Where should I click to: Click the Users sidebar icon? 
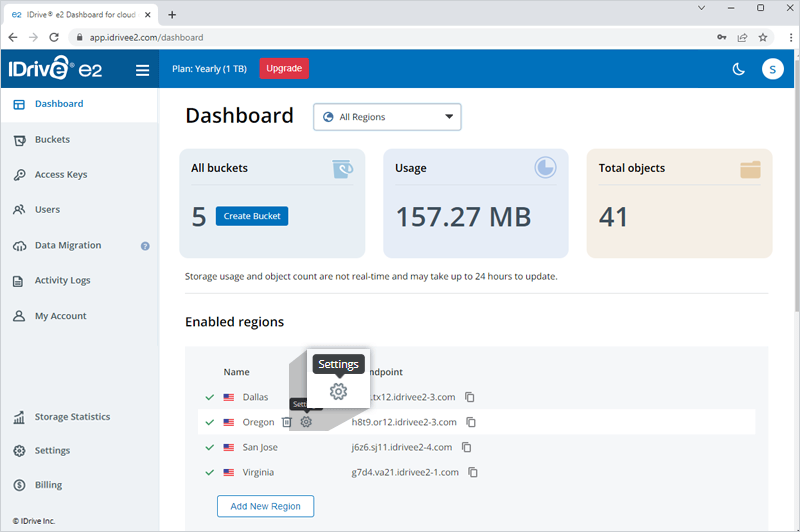click(x=19, y=210)
